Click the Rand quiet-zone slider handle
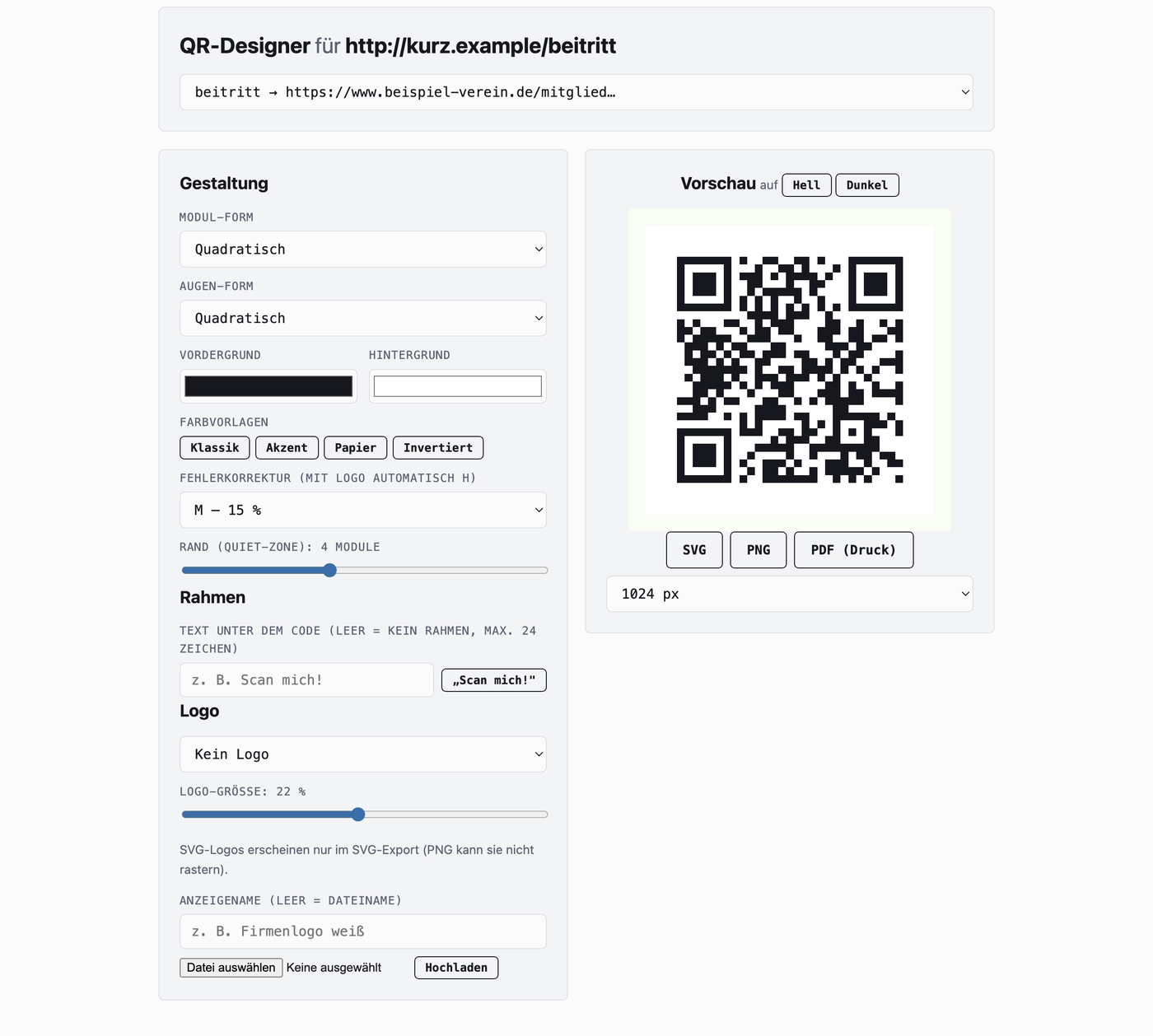 pos(329,571)
